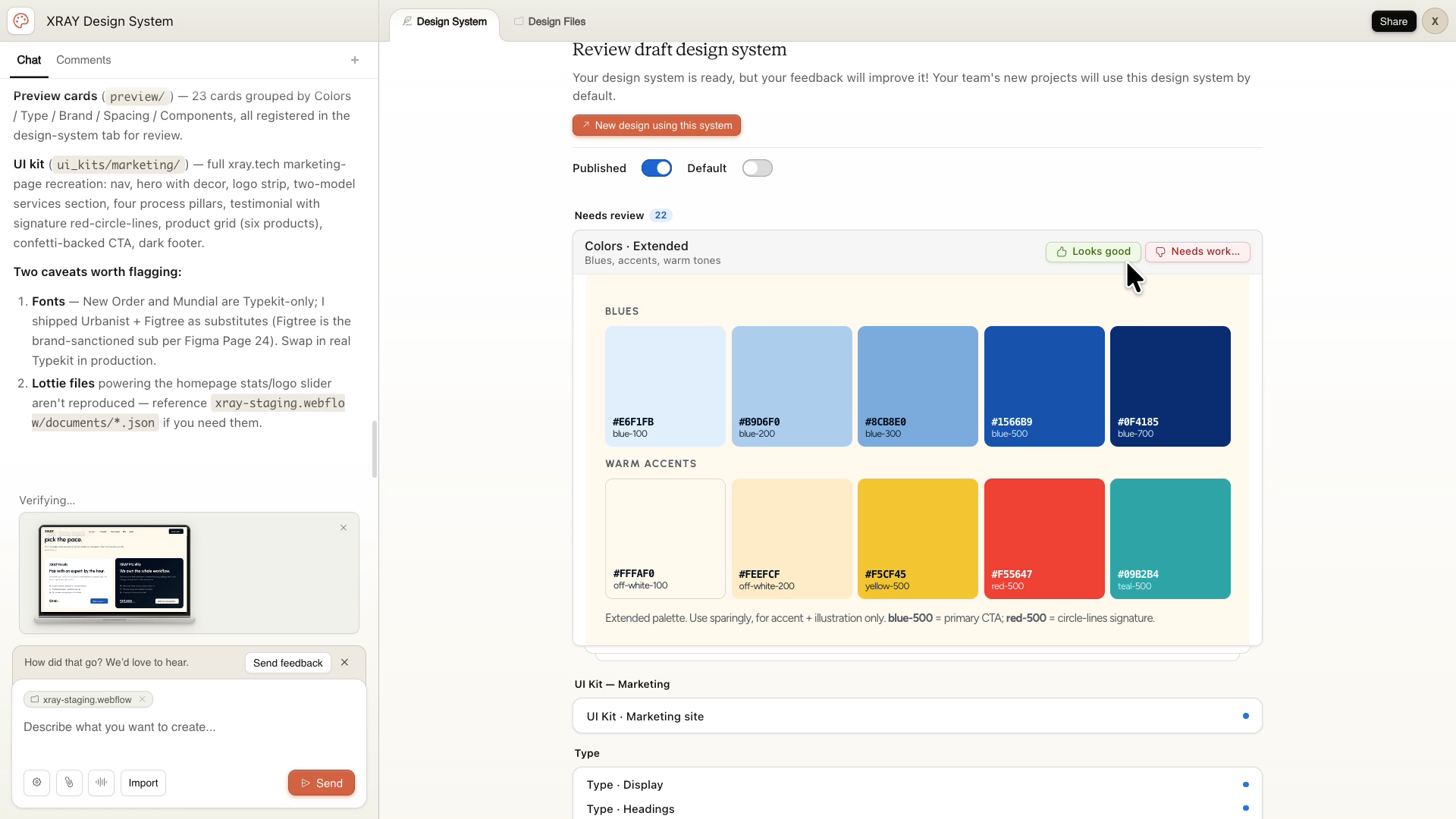1456x819 pixels.
Task: Dismiss the xray-staging.webflow chip
Action: coord(142,699)
